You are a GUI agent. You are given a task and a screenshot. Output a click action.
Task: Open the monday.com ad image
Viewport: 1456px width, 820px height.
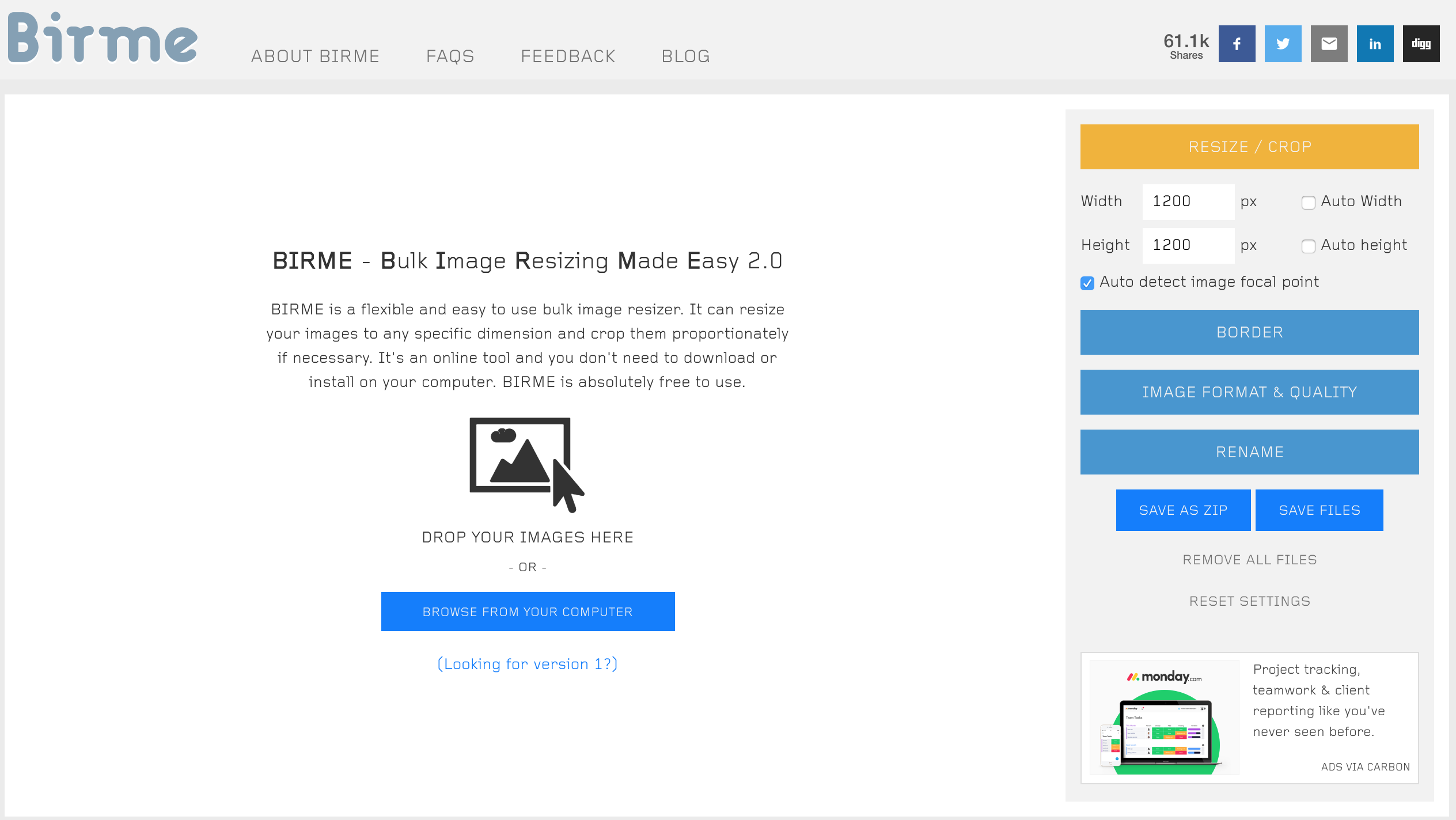[1164, 717]
